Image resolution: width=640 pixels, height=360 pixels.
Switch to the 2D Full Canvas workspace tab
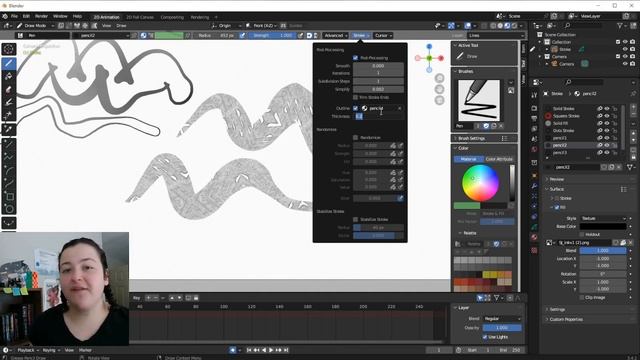(140, 17)
